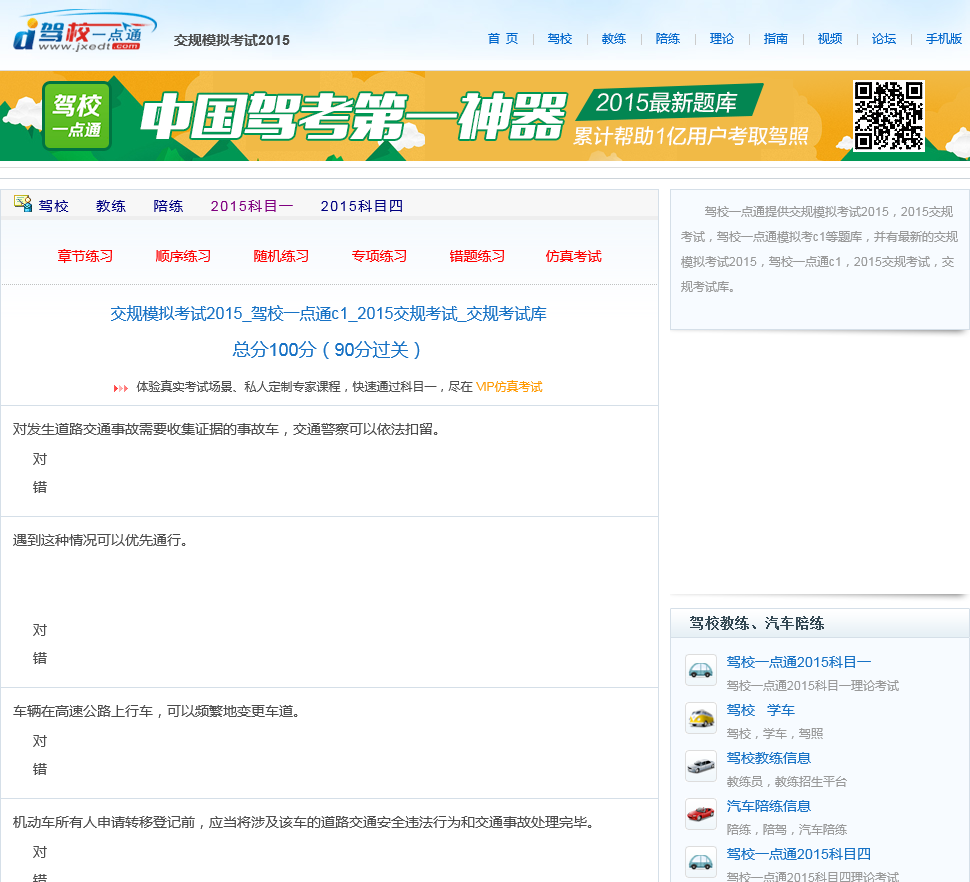Click the QR code in the banner

889,116
